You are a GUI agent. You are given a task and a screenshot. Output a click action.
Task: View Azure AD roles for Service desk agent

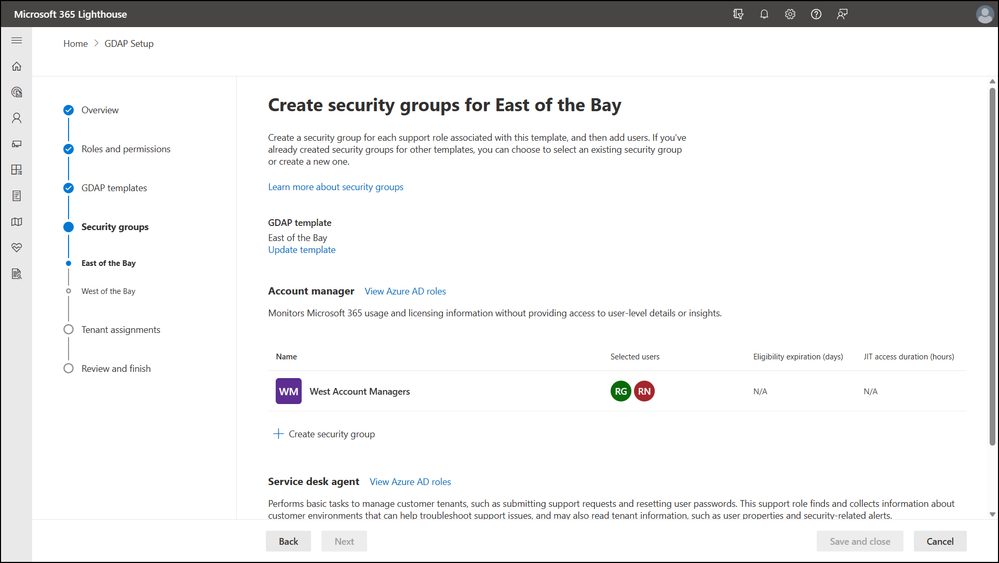(410, 481)
